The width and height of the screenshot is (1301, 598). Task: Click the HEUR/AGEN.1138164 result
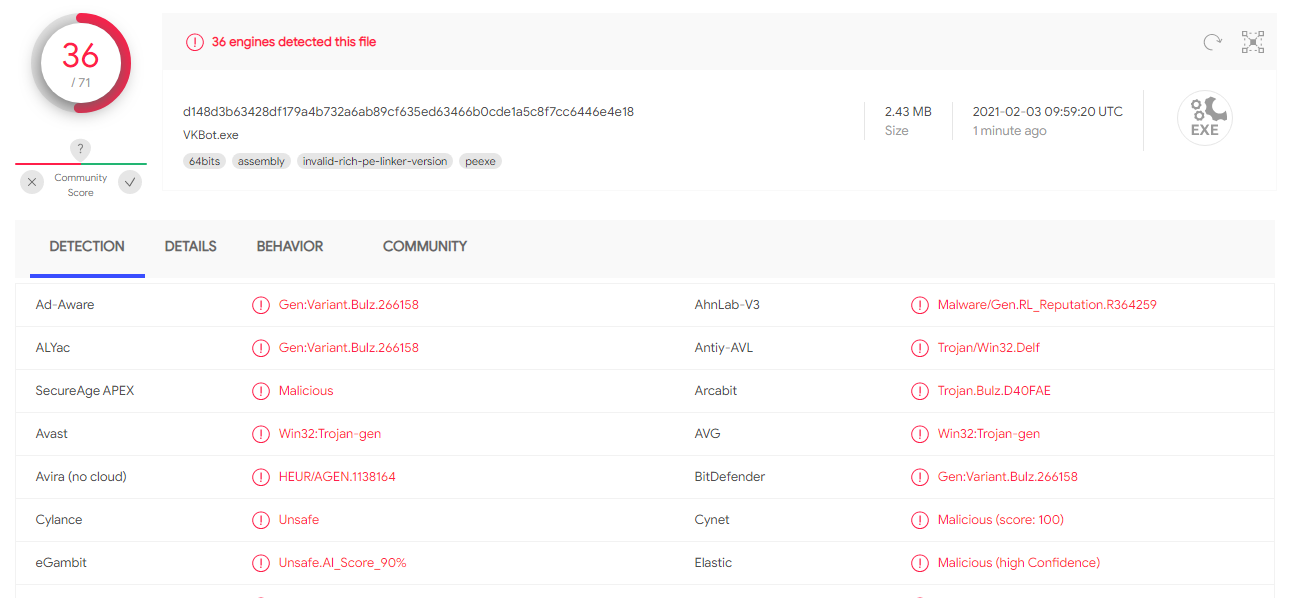click(x=337, y=477)
